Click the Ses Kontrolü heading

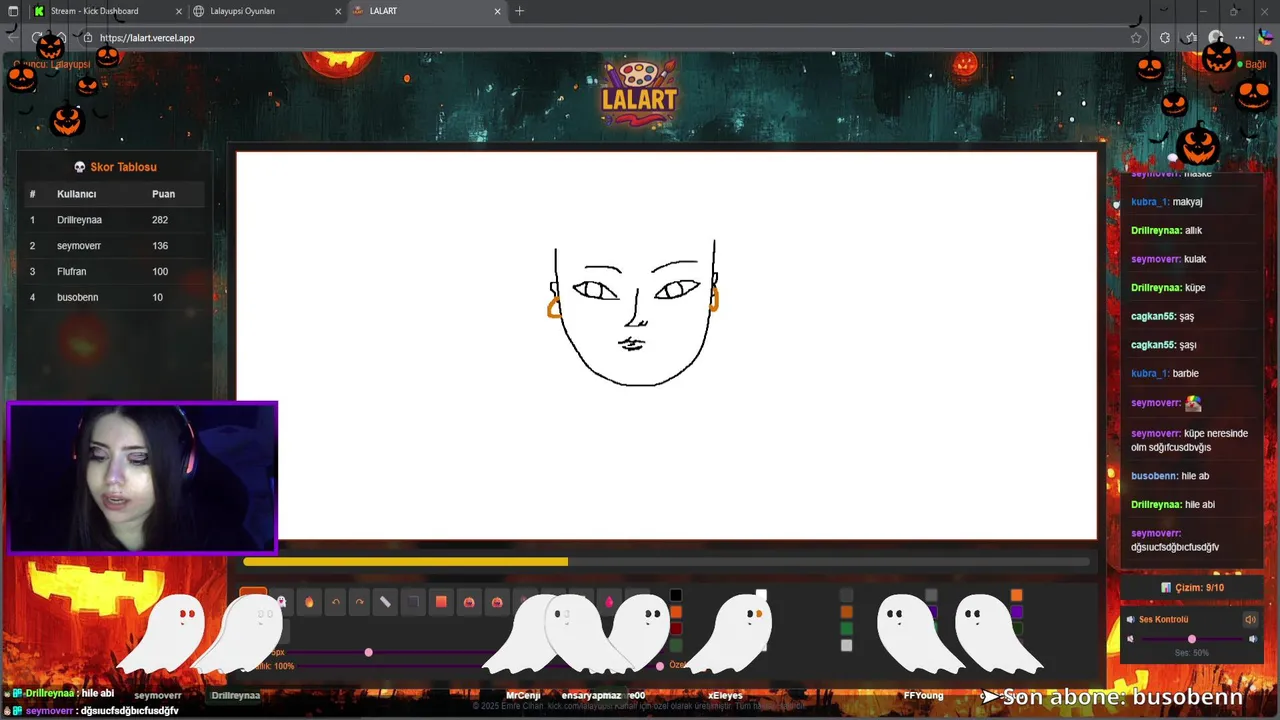(x=1163, y=620)
